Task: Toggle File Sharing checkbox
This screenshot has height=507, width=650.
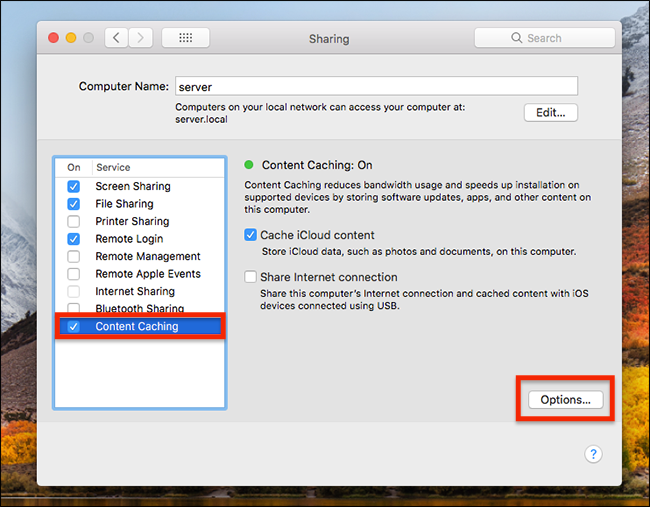Action: click(74, 204)
